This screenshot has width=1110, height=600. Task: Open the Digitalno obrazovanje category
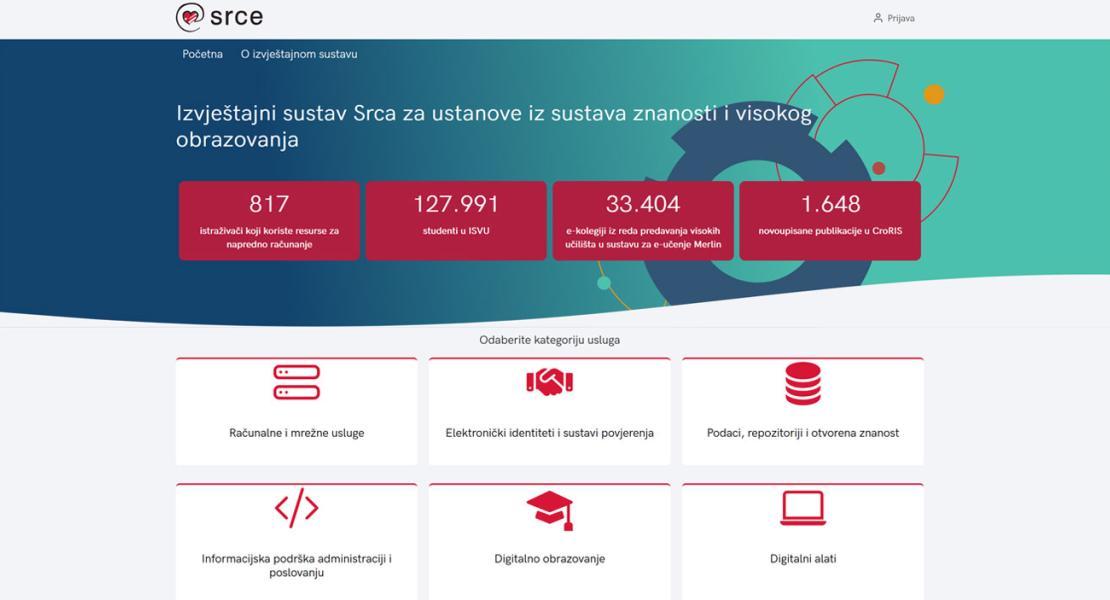tap(549, 559)
